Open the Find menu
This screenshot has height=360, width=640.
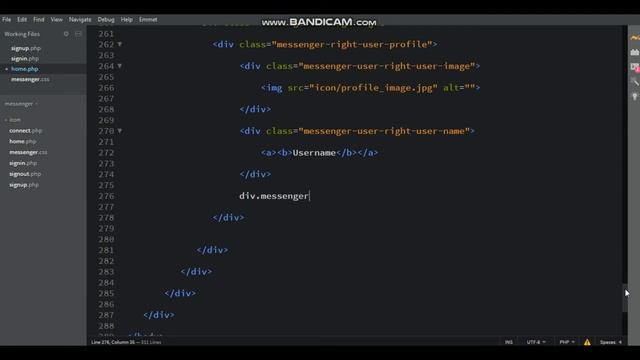39,20
